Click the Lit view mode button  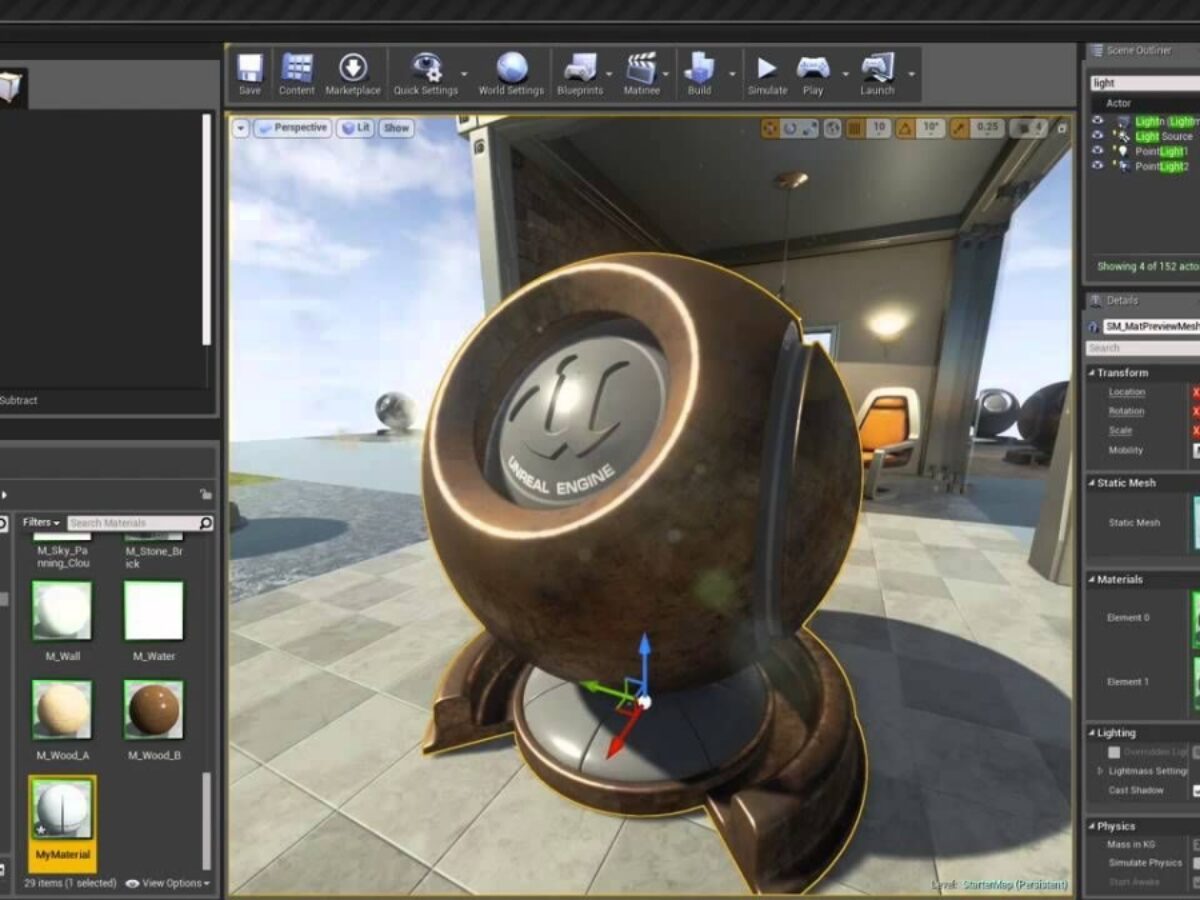point(355,128)
